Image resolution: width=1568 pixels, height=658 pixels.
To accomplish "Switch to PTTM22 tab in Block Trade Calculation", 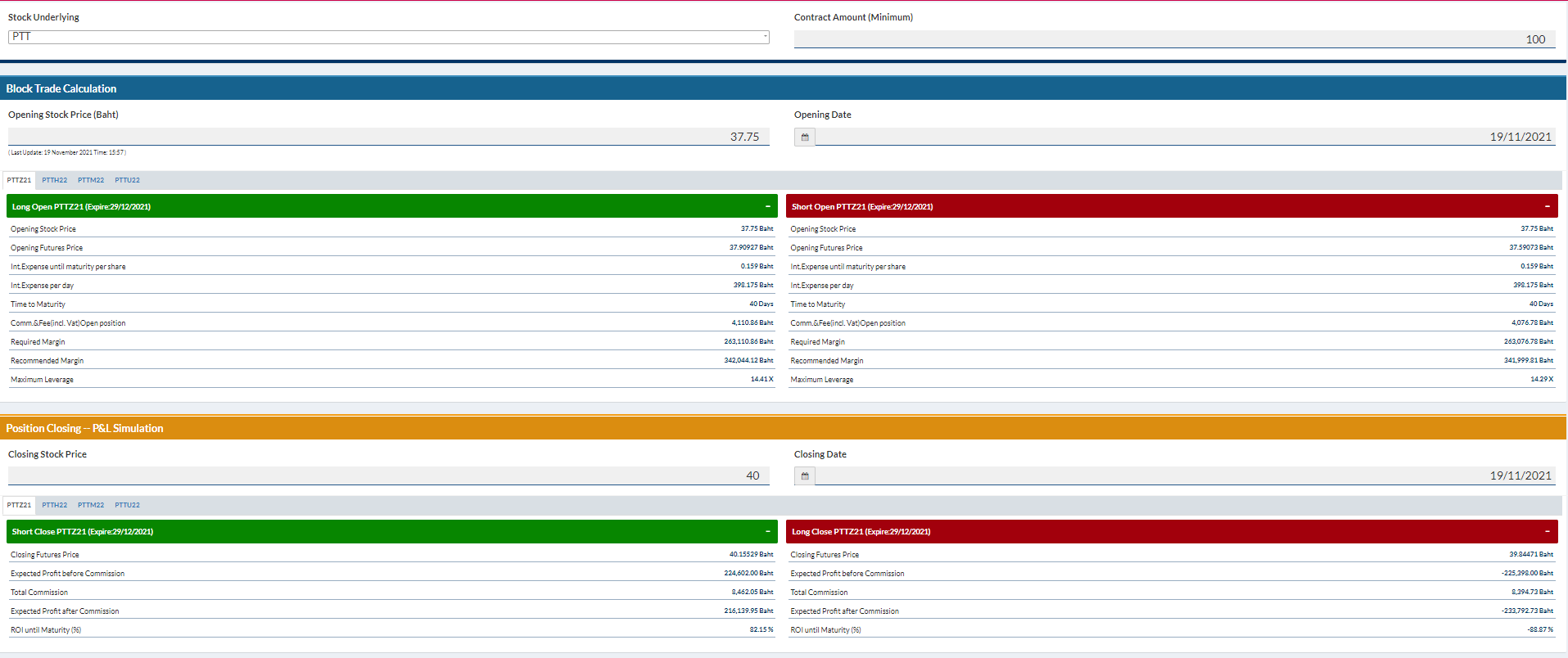I will click(x=91, y=180).
